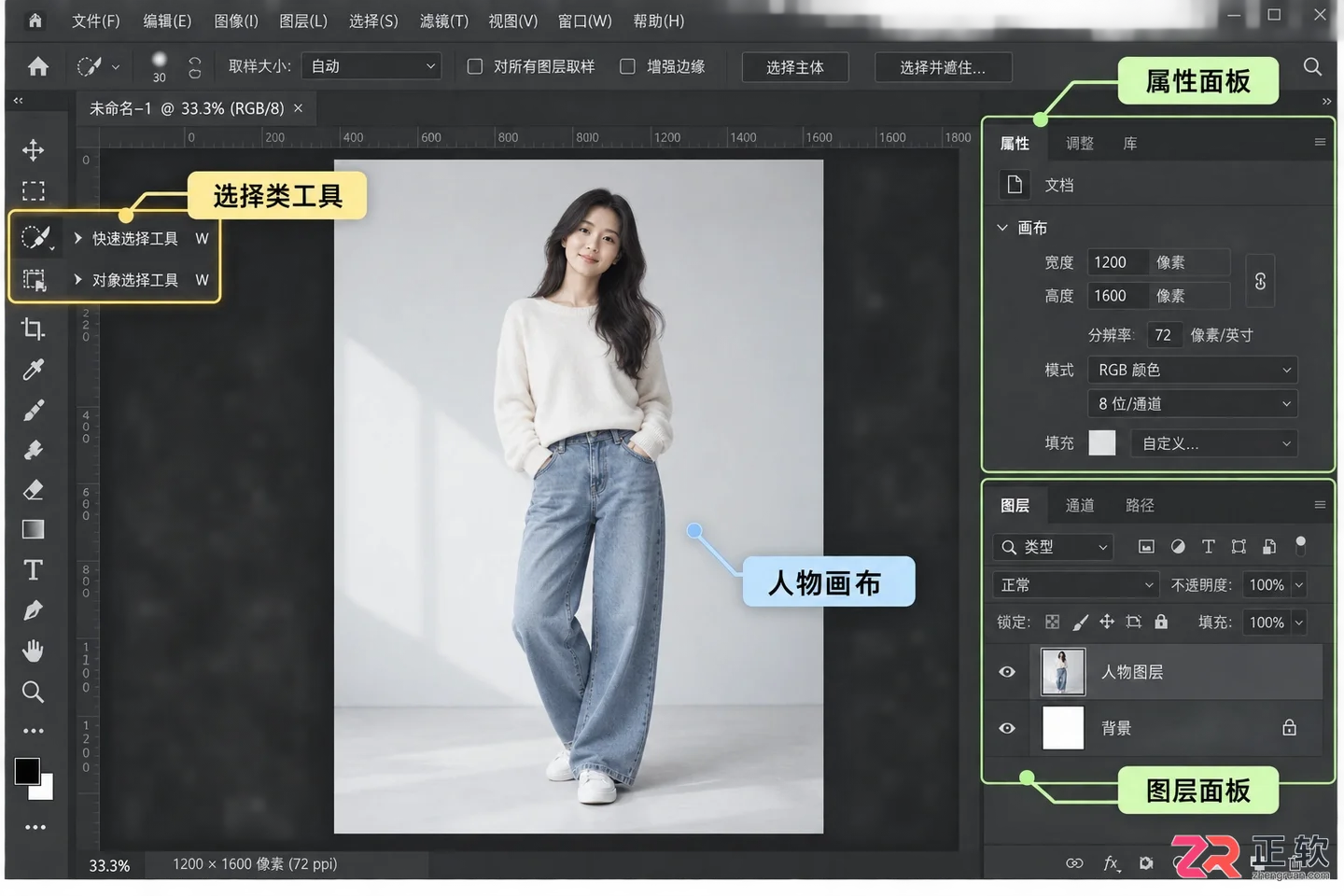1344x896 pixels.
Task: Click the 选择主体 button
Action: click(x=795, y=67)
